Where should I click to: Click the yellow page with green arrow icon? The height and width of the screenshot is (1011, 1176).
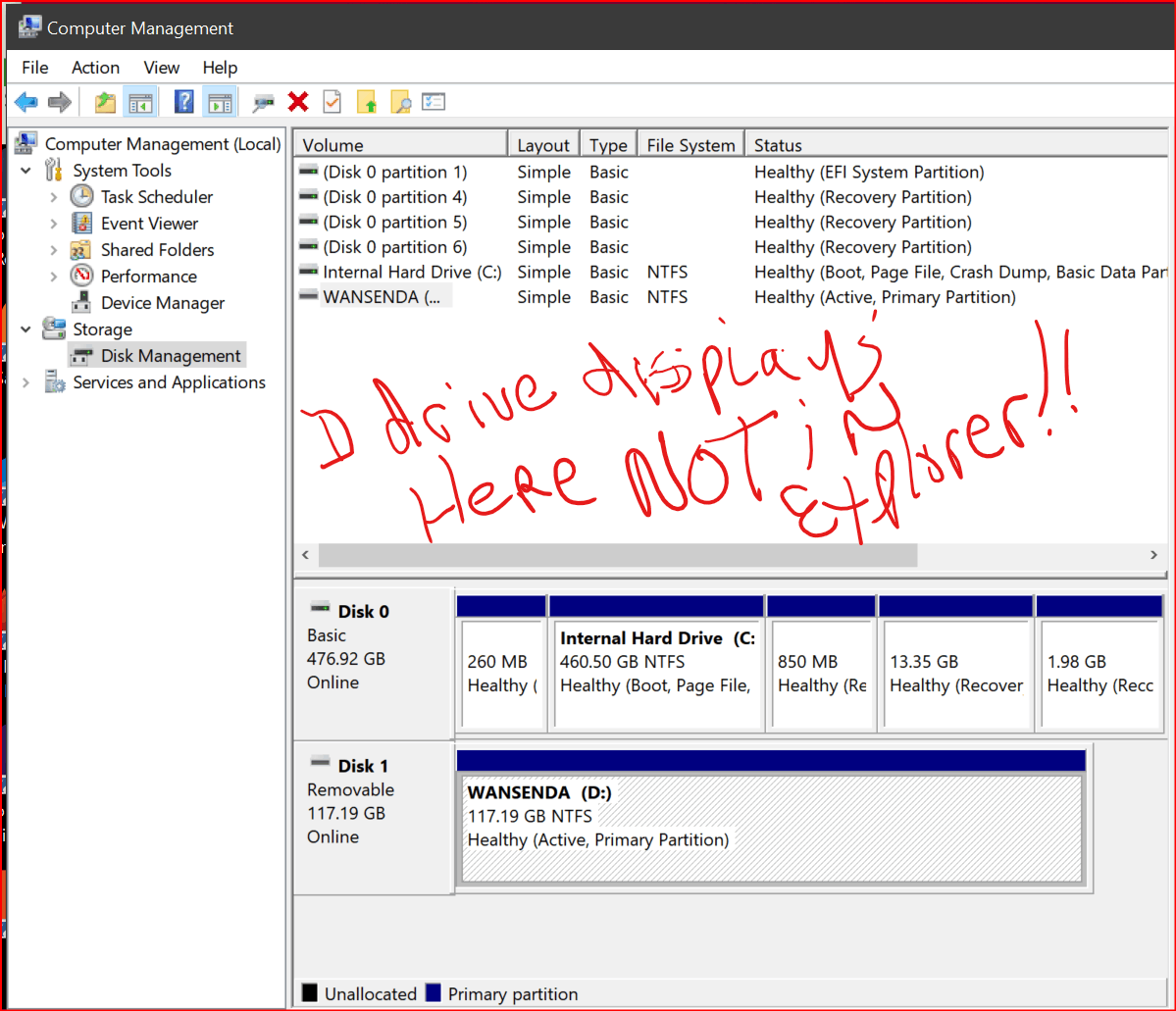click(367, 101)
